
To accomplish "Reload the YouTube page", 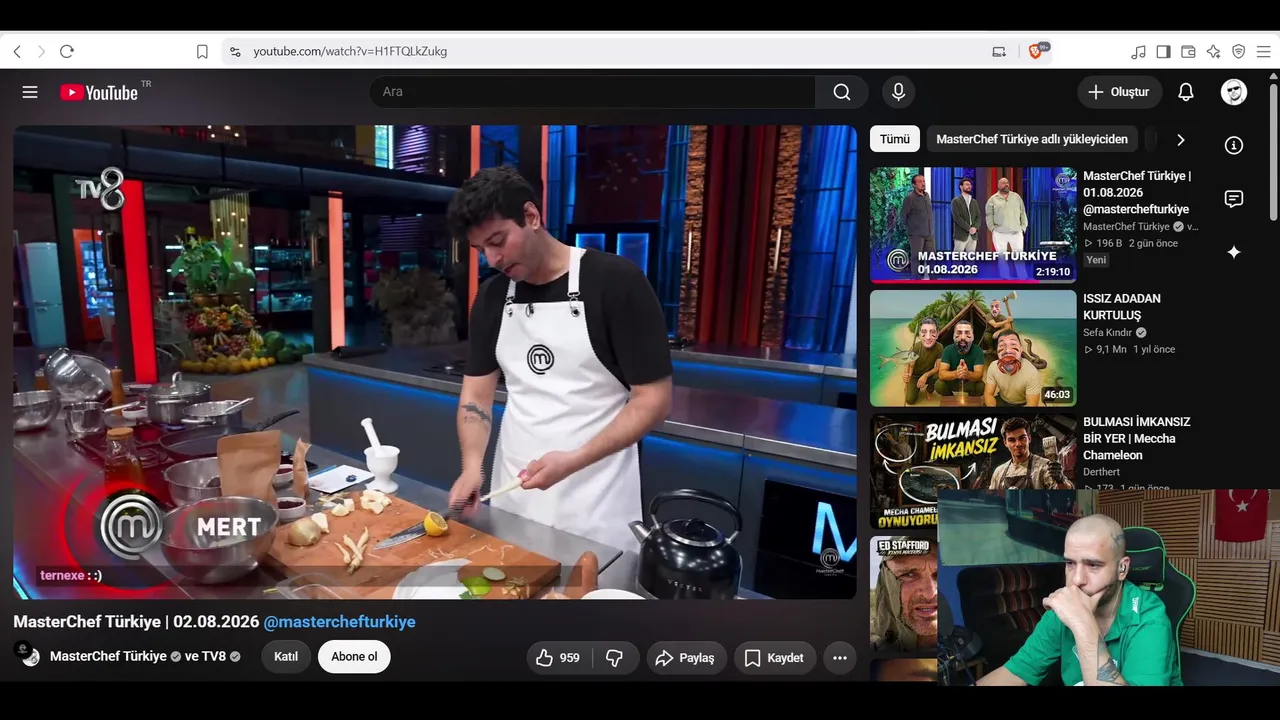I will point(67,51).
